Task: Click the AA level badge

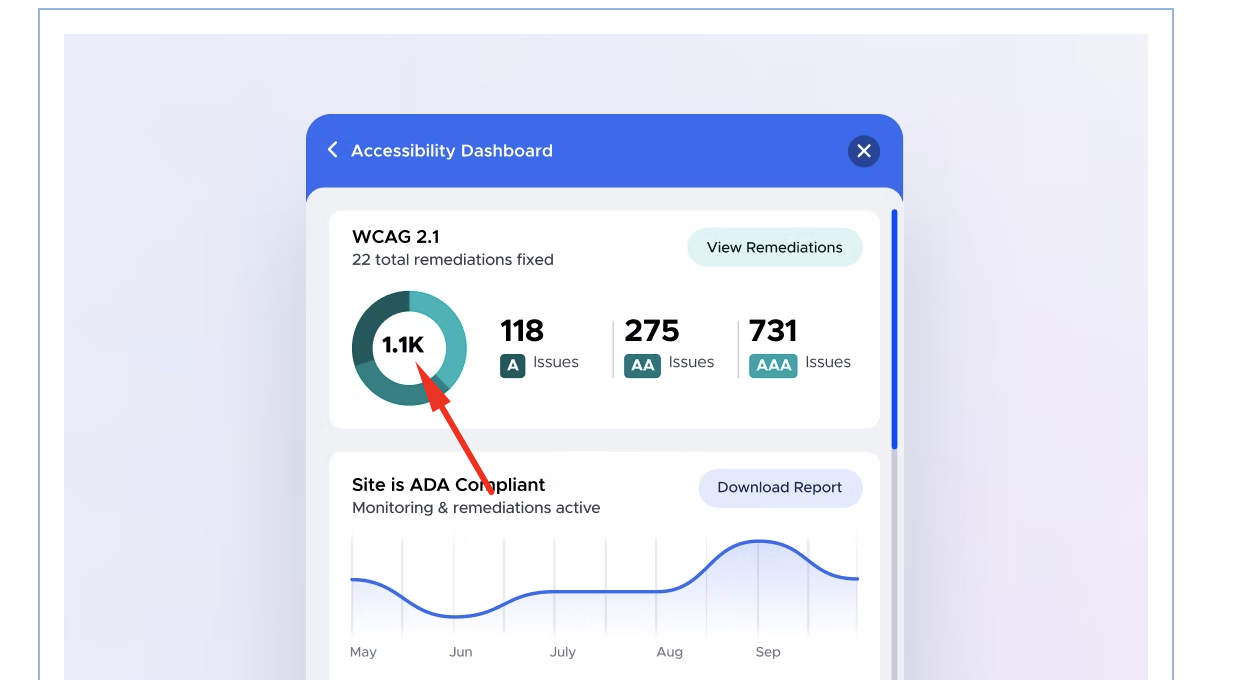Action: pos(643,365)
